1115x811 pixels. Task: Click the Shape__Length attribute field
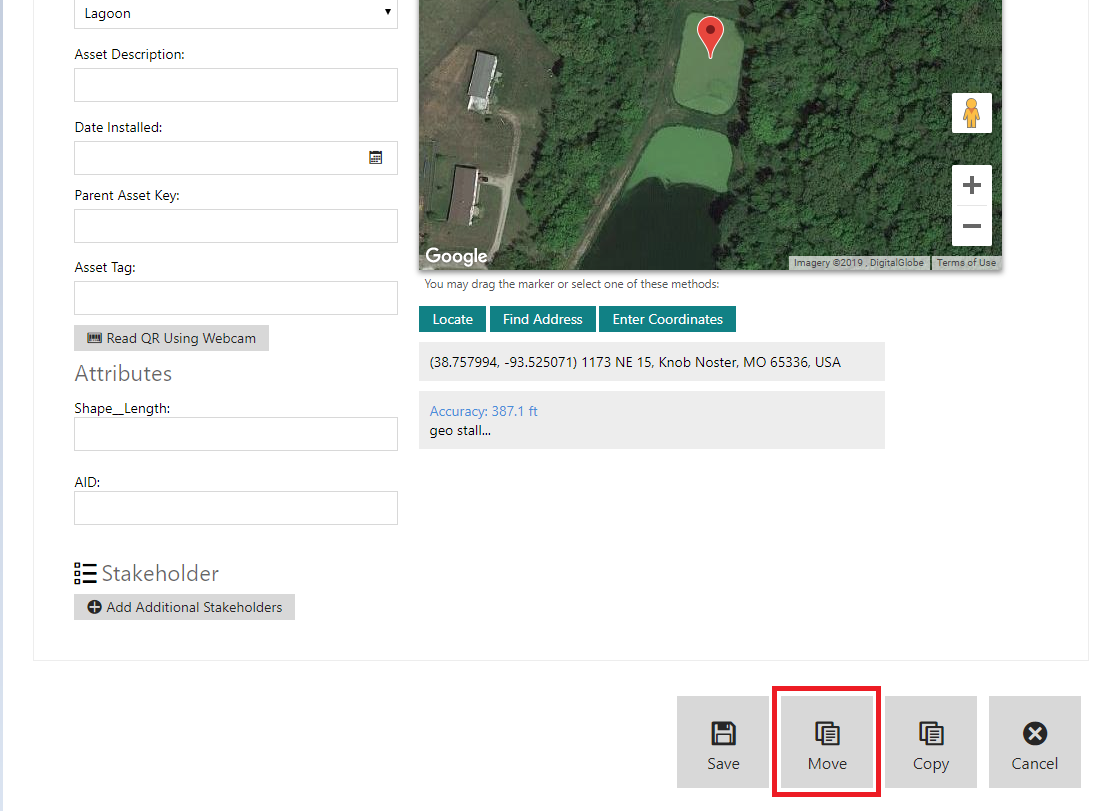(236, 434)
